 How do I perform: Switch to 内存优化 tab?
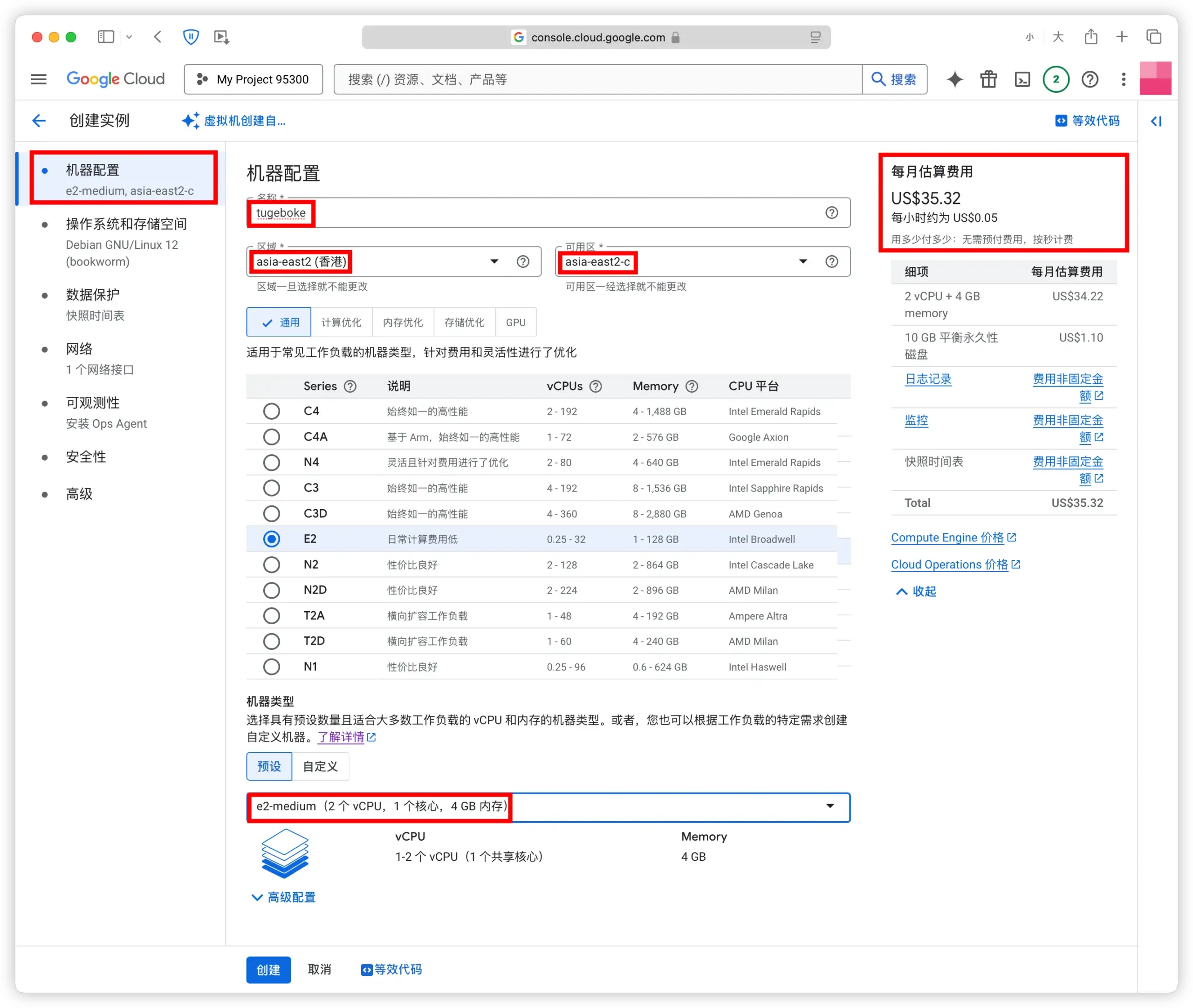(x=403, y=322)
